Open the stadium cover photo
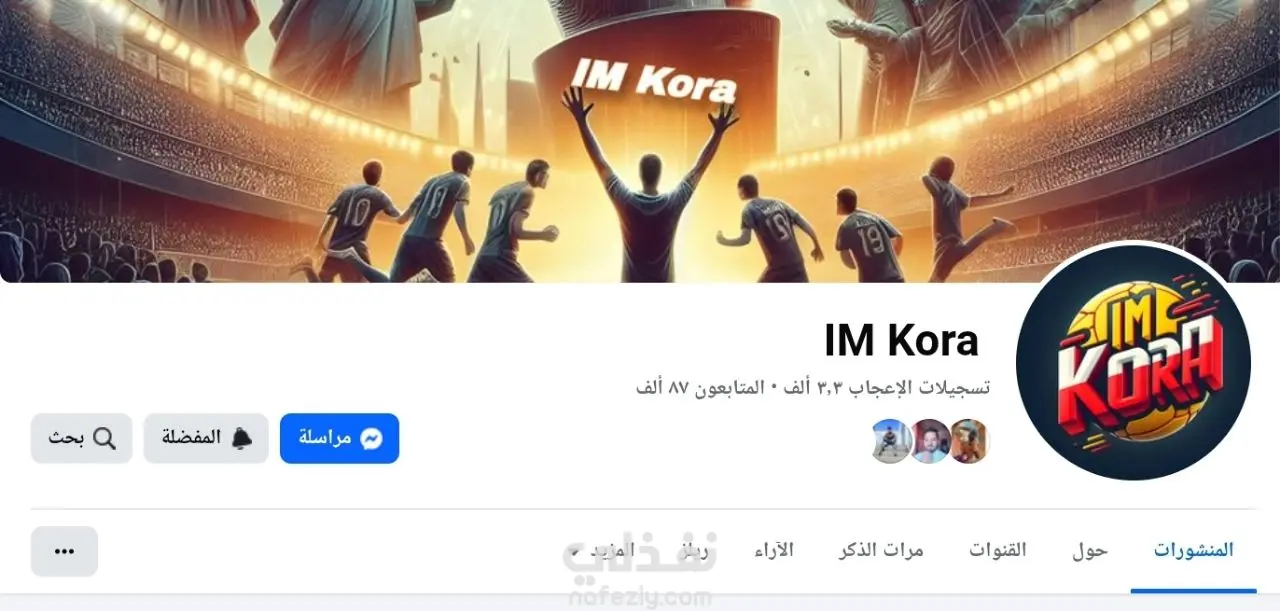The width and height of the screenshot is (1280, 611). pos(640,141)
